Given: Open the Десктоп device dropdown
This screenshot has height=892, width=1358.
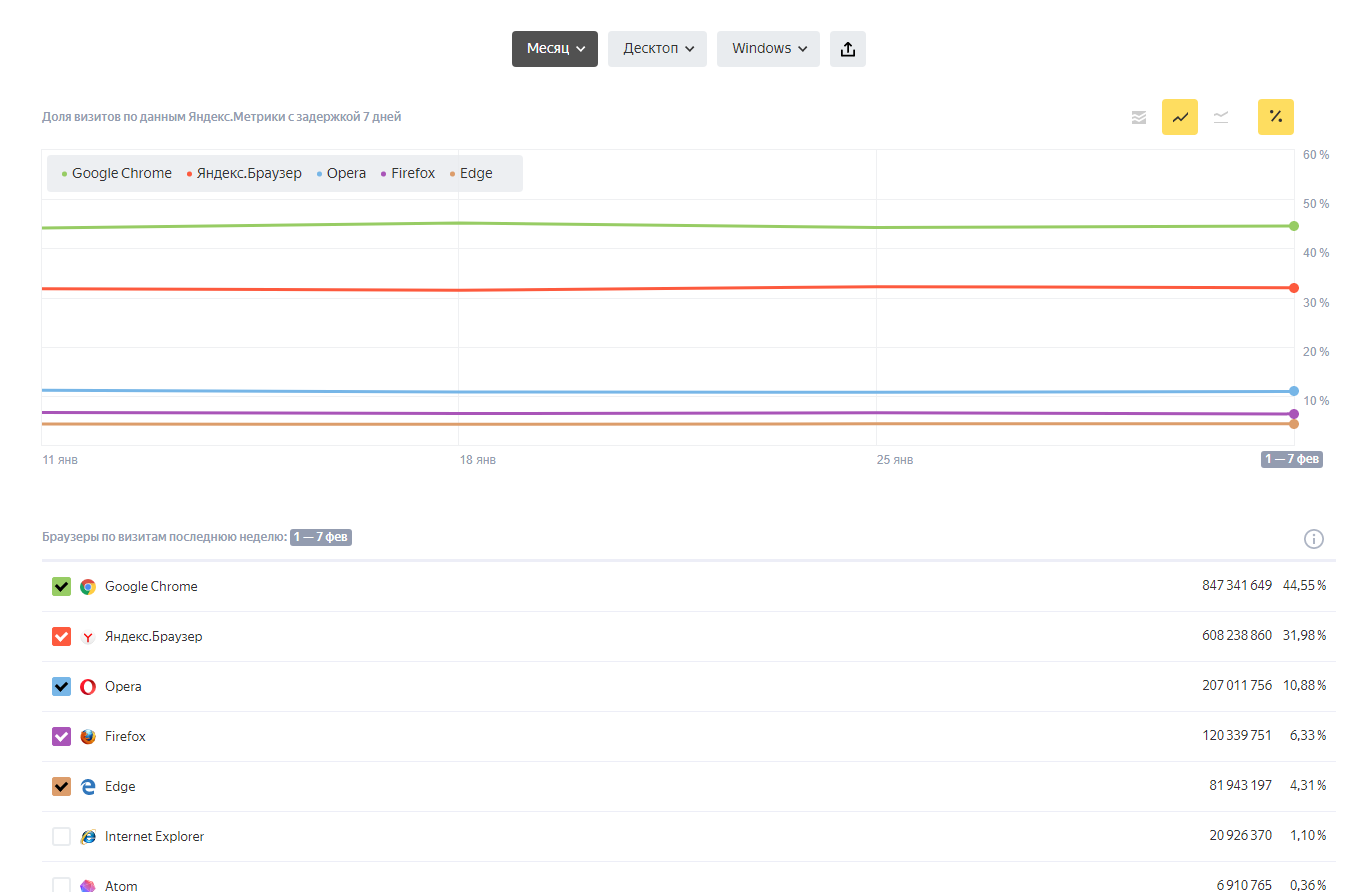Looking at the screenshot, I should (x=657, y=49).
